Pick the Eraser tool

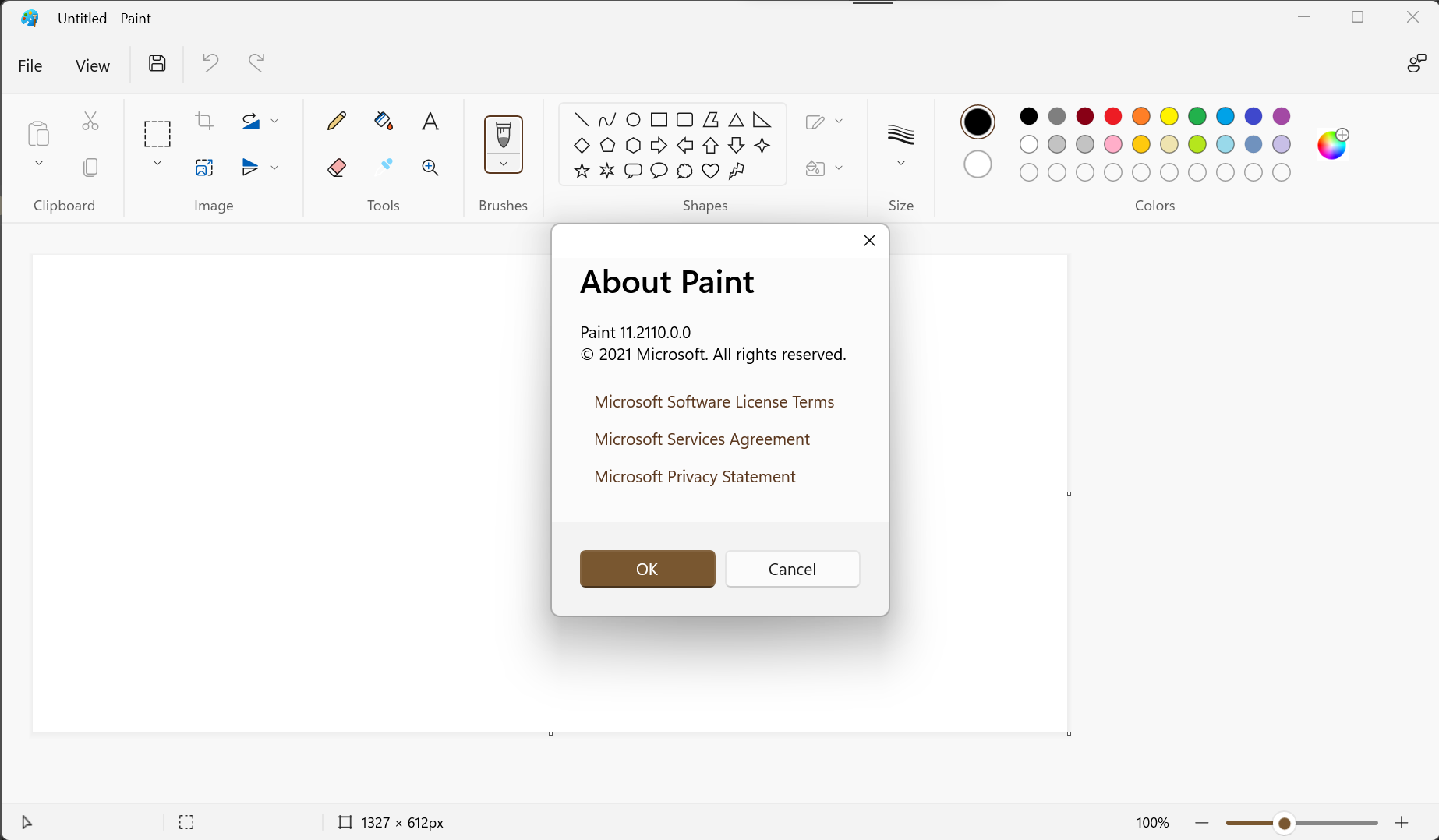(337, 168)
